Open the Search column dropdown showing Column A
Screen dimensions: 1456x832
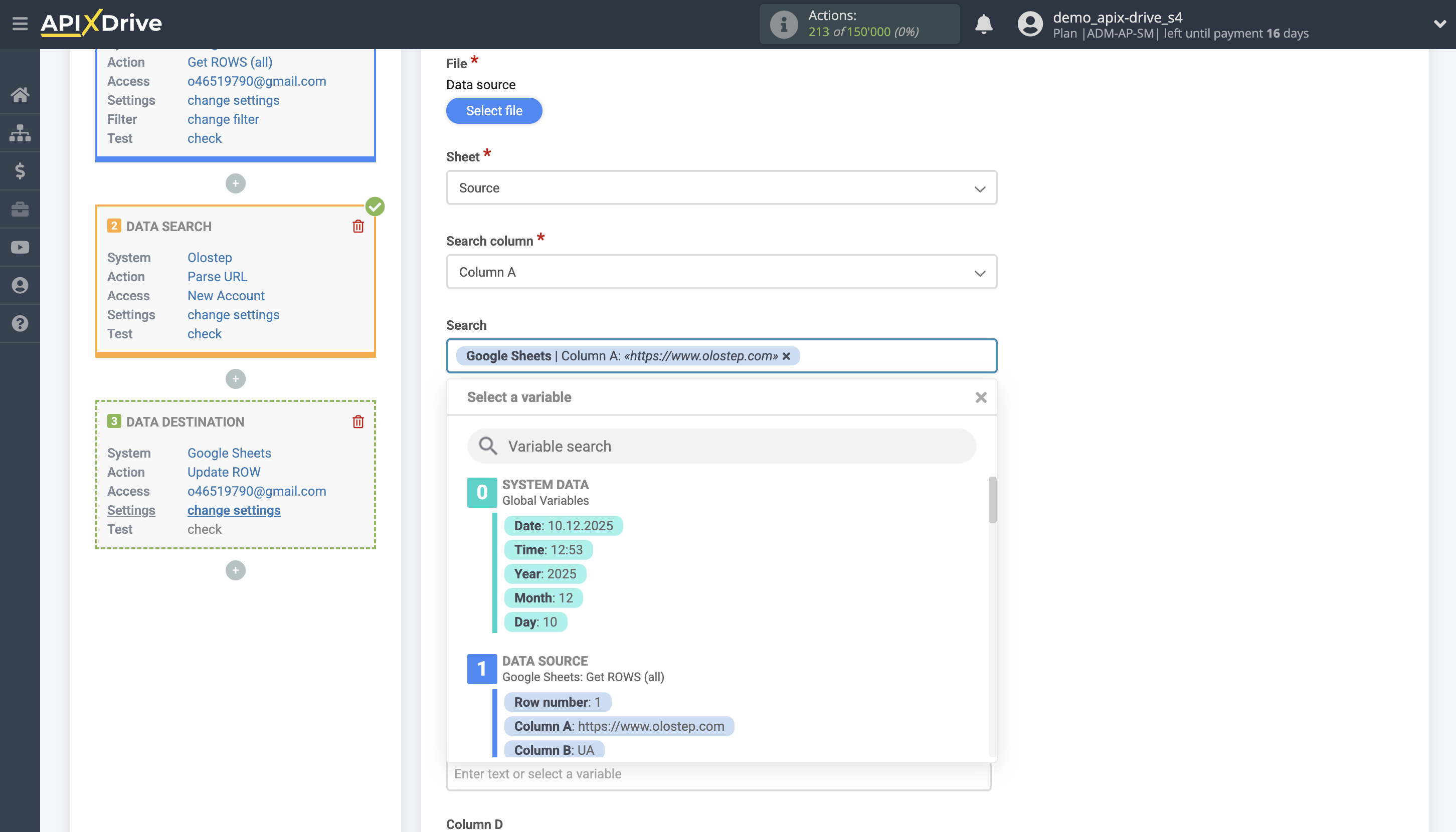pyautogui.click(x=721, y=272)
